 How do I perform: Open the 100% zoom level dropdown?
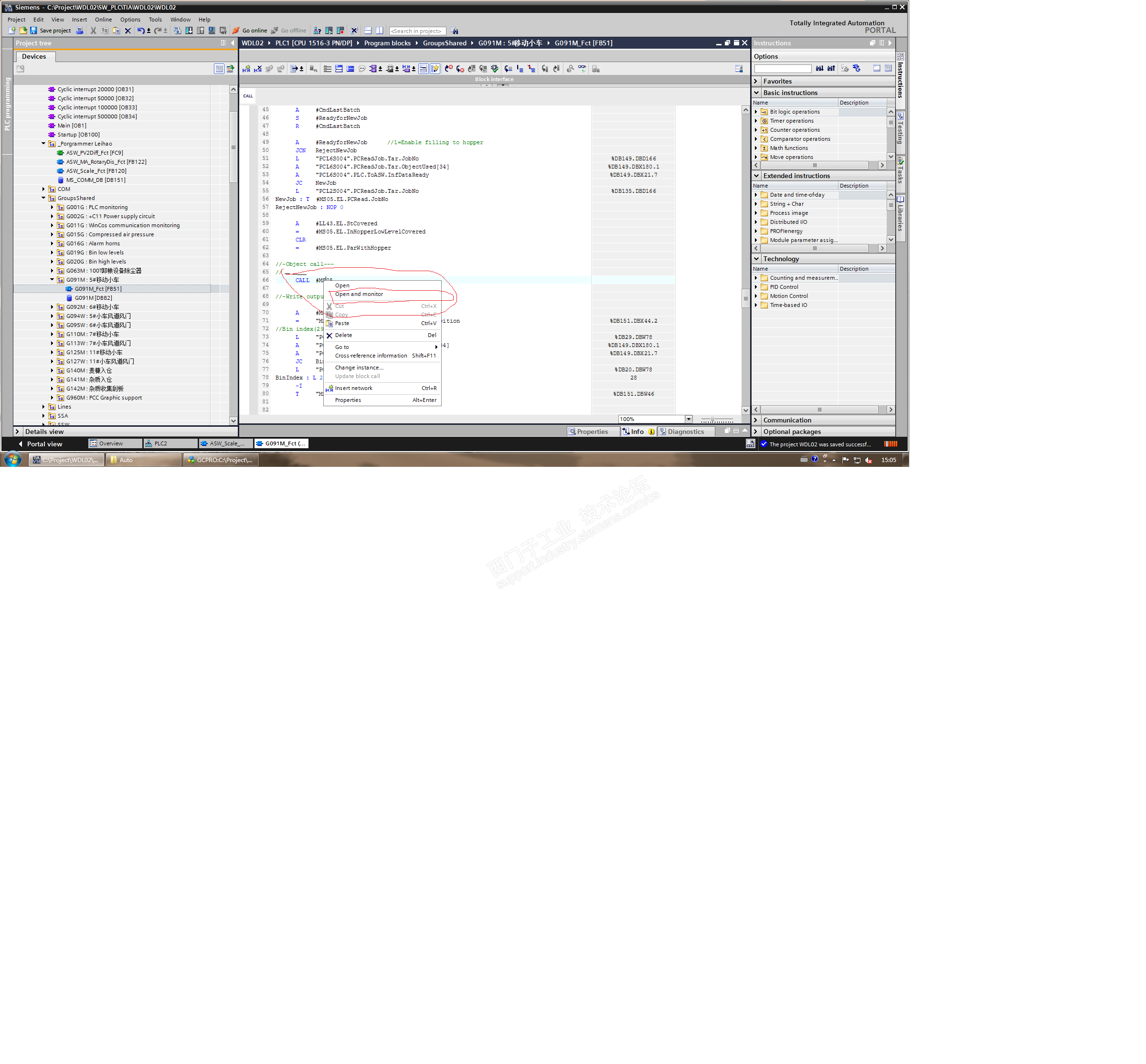point(689,419)
